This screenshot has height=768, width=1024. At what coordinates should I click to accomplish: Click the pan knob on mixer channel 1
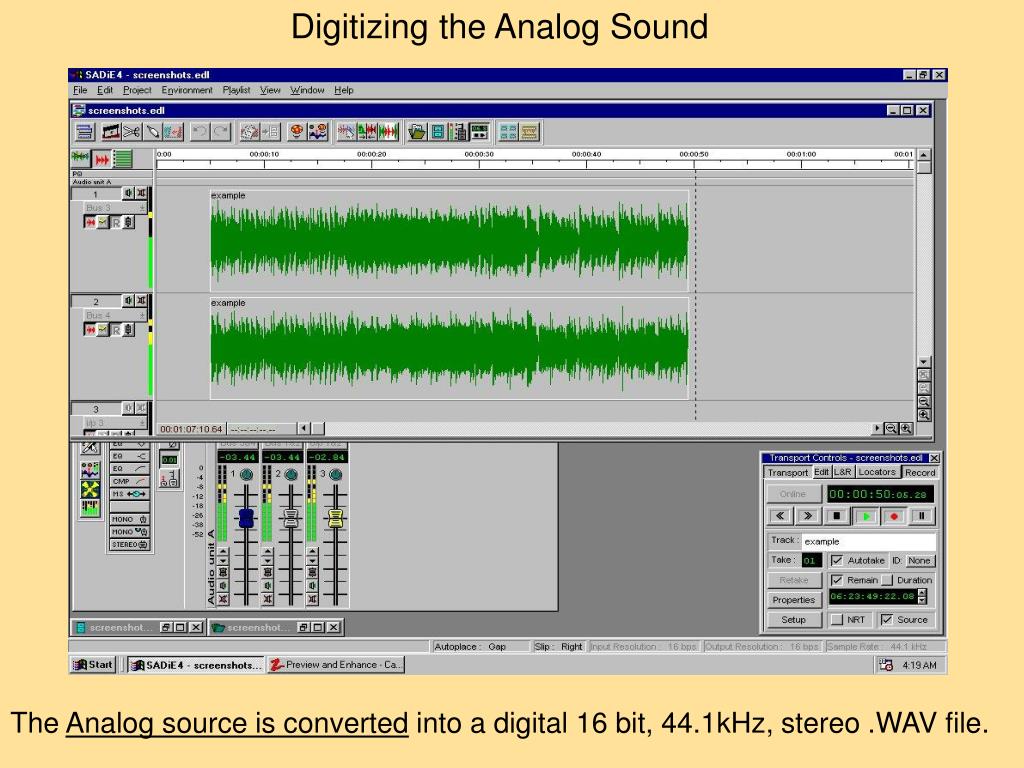click(x=246, y=475)
